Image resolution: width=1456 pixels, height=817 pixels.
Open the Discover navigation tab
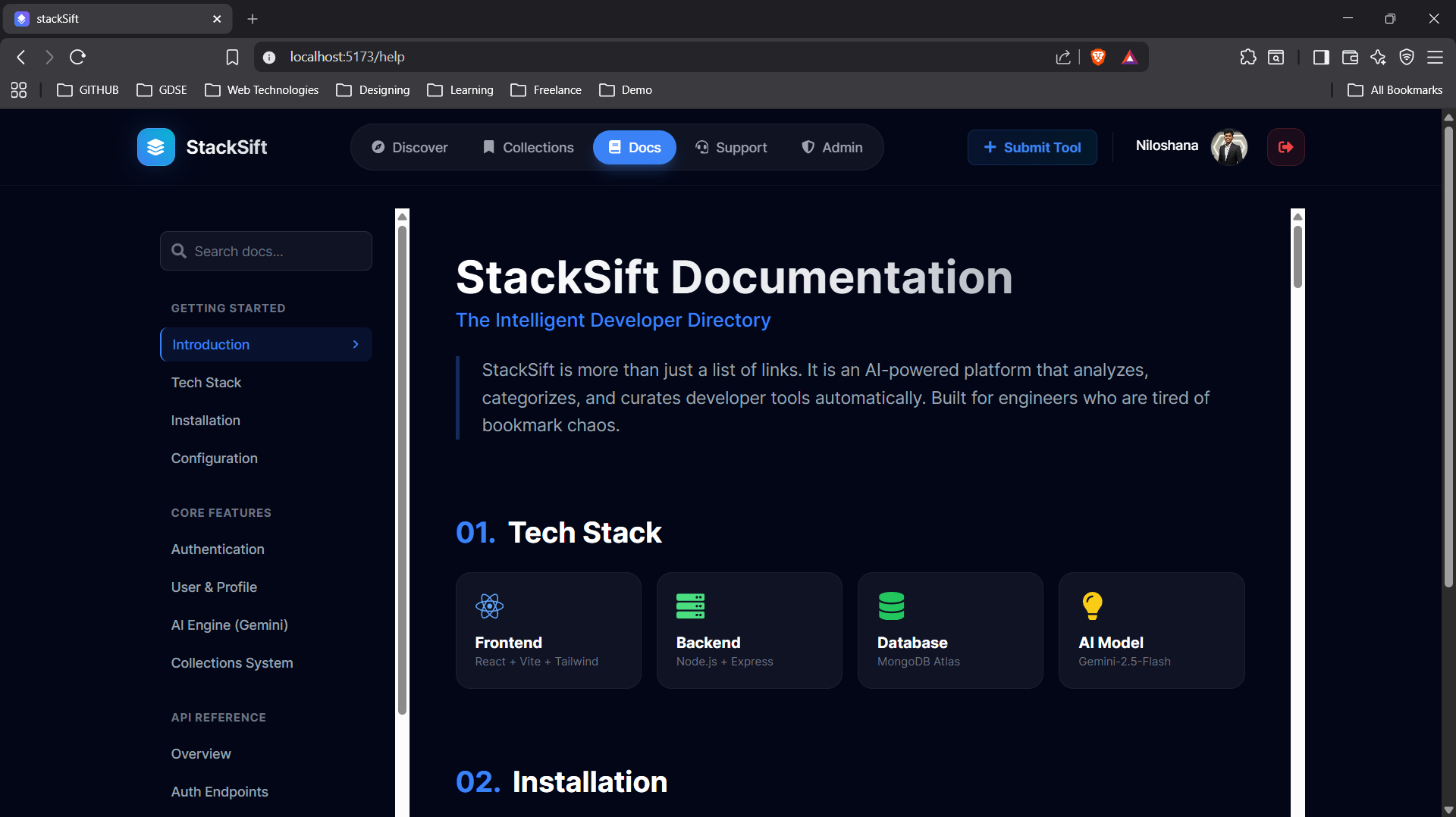pos(409,147)
